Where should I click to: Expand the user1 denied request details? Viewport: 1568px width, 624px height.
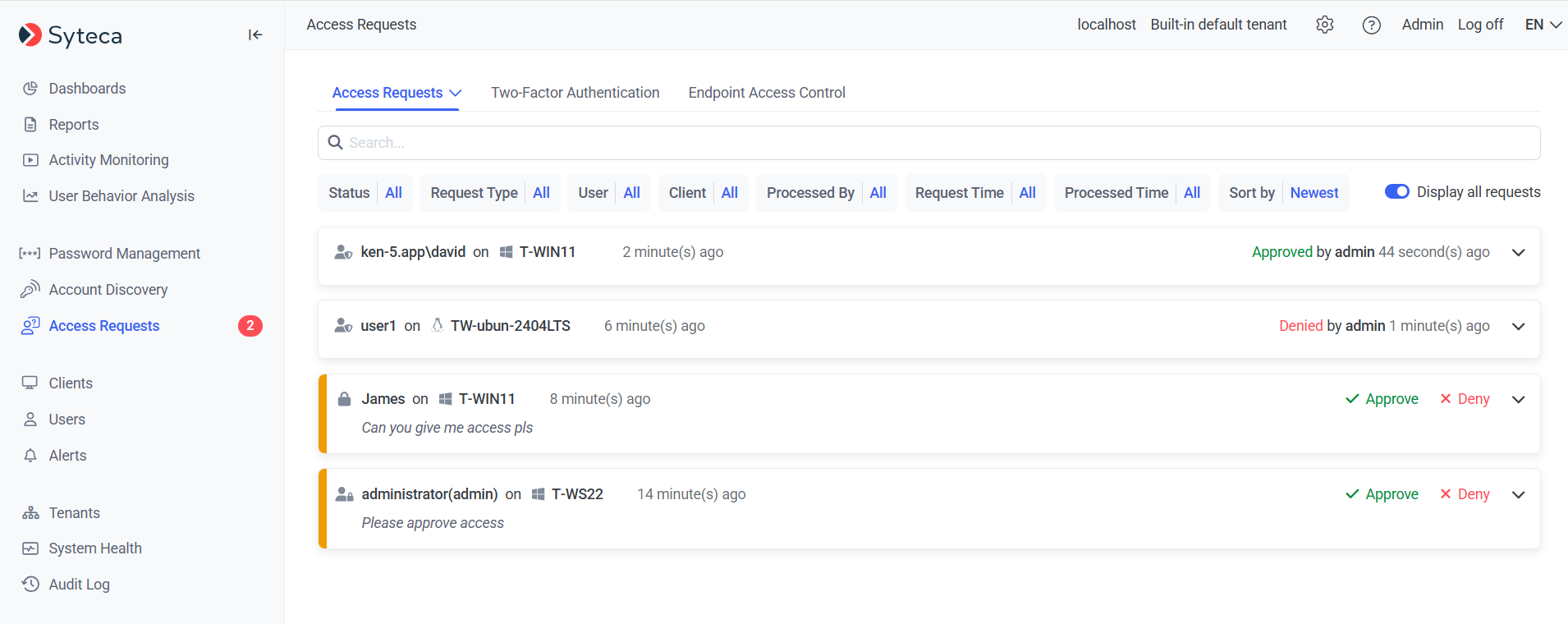coord(1518,327)
